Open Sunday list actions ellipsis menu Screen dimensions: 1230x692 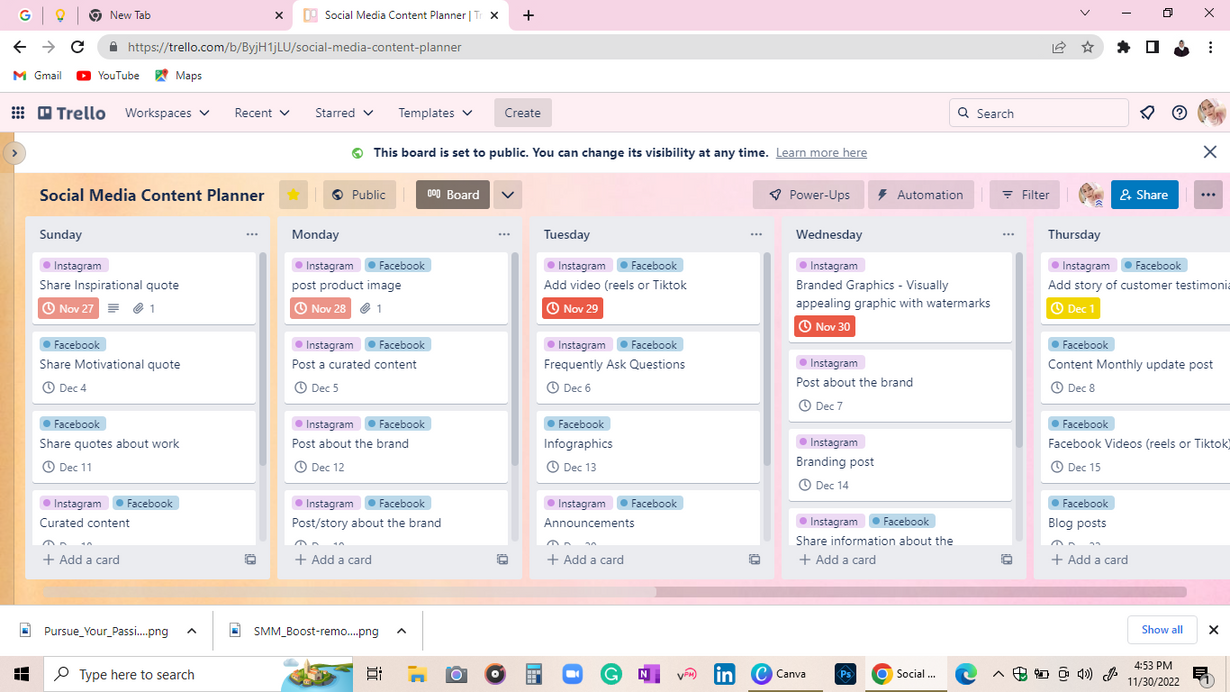252,234
